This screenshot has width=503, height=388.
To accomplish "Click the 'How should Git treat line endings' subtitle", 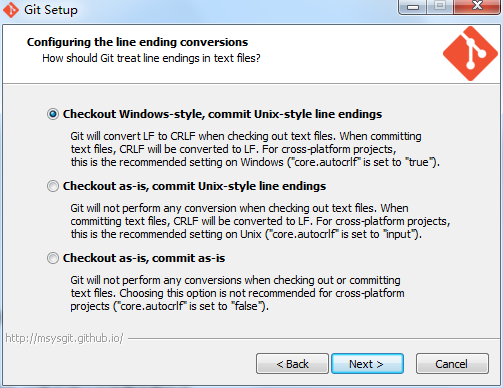I will [151, 58].
